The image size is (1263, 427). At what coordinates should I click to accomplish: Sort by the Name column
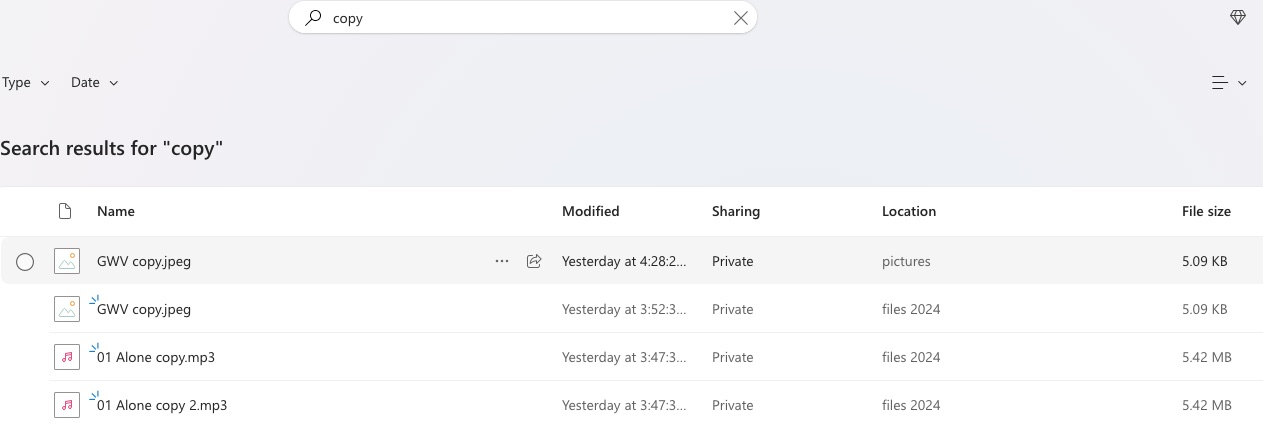(x=116, y=211)
